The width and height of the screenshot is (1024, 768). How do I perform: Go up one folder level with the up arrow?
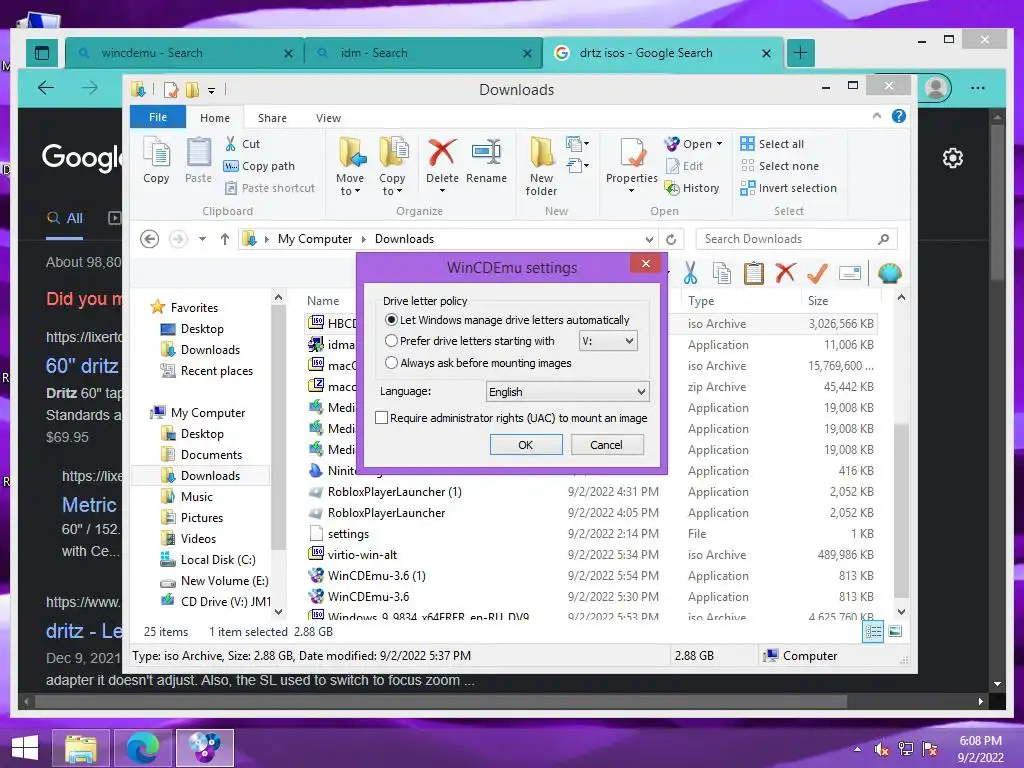[x=225, y=239]
